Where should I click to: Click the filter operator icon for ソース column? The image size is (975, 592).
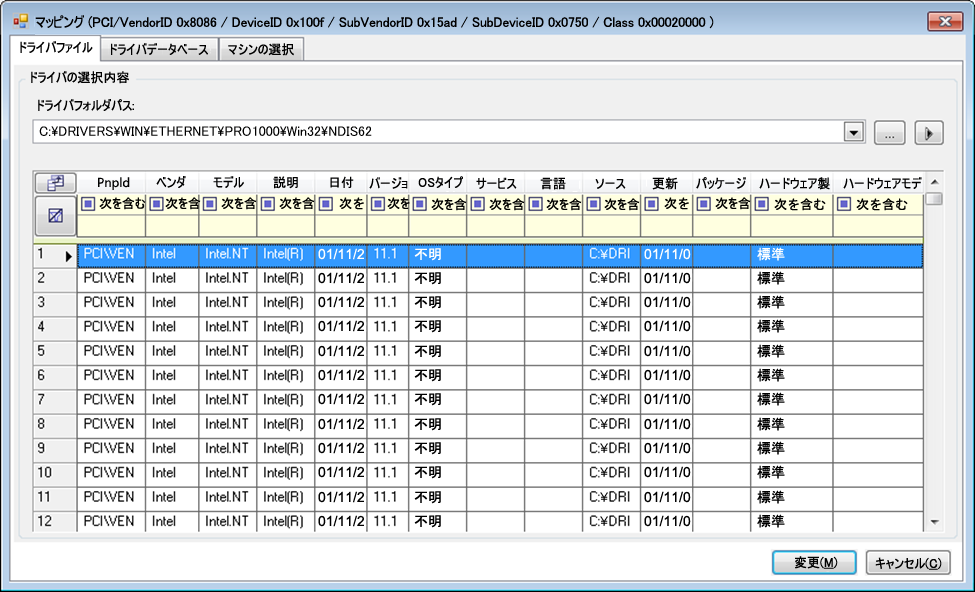pos(594,205)
